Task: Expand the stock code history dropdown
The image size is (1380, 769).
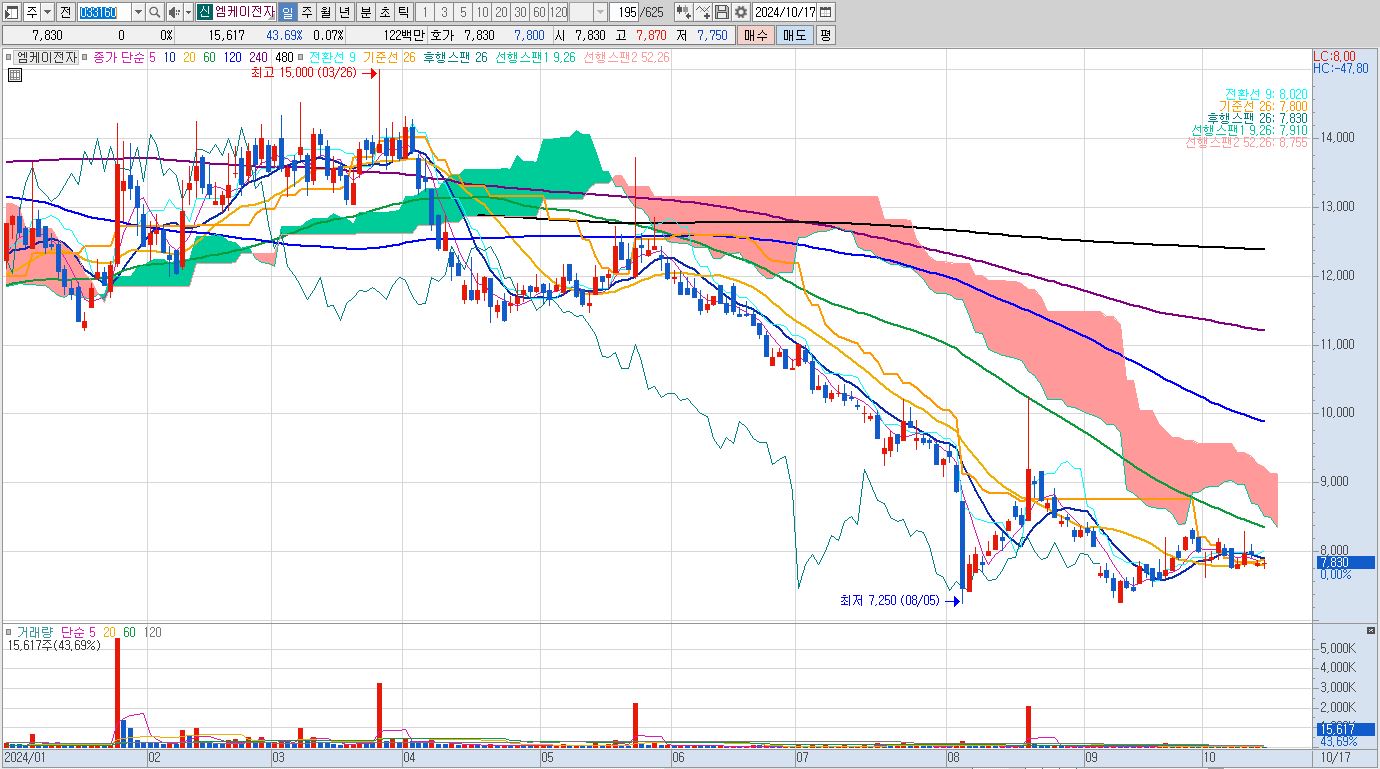Action: [x=138, y=12]
